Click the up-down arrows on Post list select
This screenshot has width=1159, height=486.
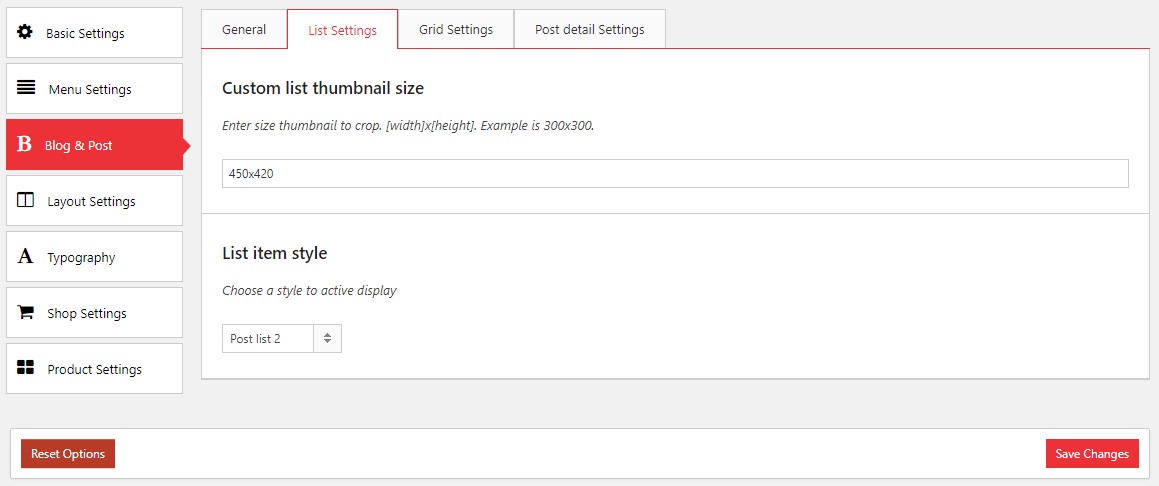328,339
